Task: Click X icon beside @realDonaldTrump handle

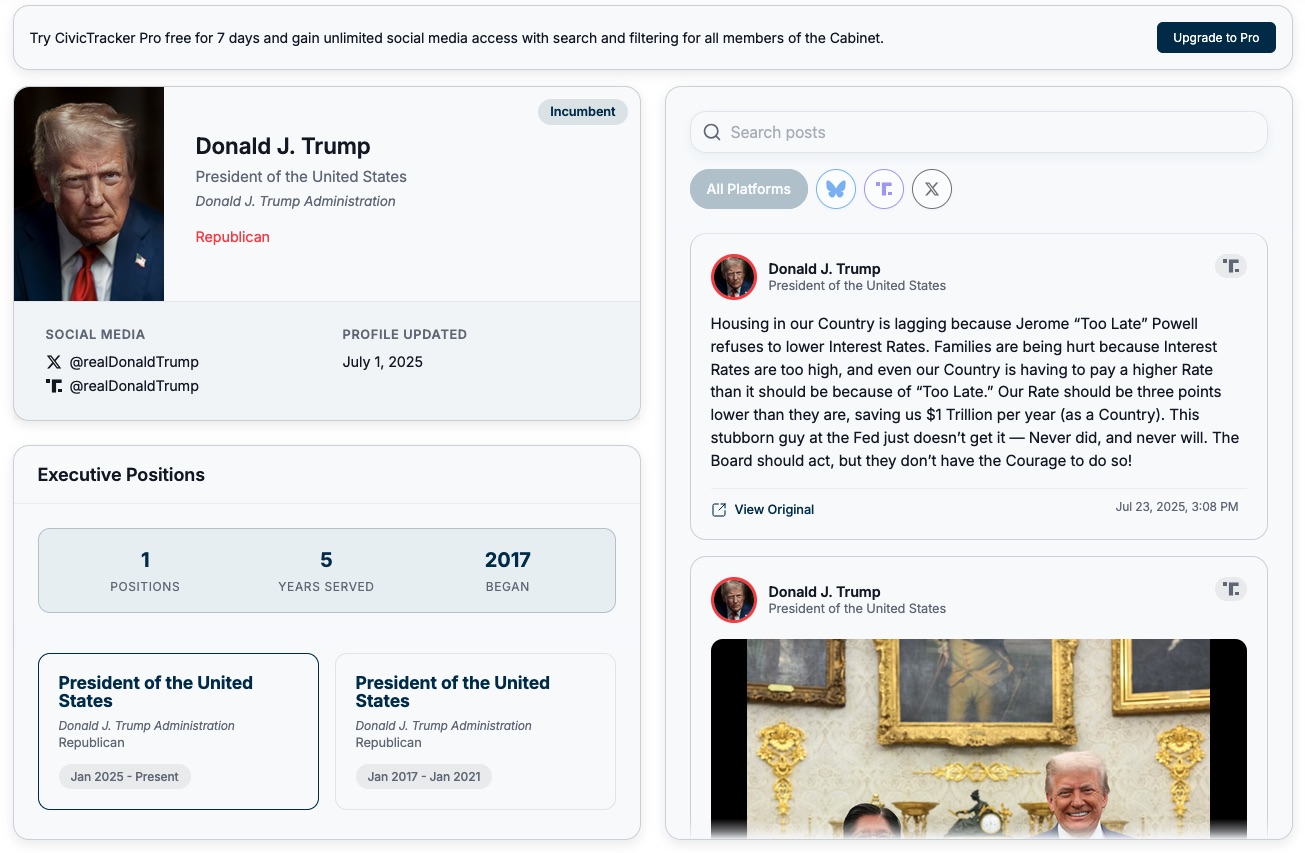Action: (x=54, y=362)
